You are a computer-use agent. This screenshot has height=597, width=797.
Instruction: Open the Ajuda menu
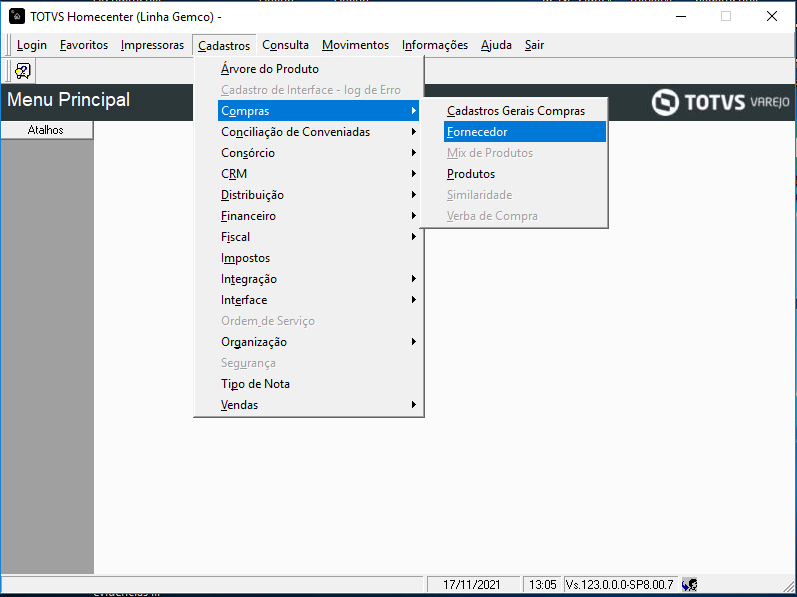click(x=496, y=45)
